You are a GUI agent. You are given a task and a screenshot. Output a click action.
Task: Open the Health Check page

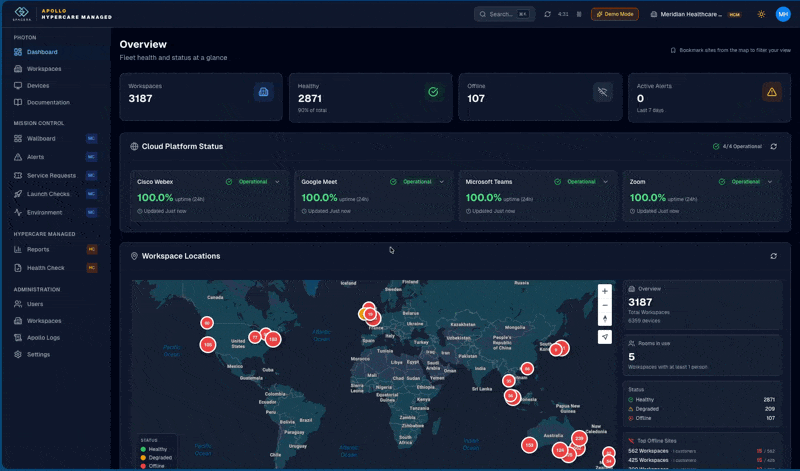46,268
